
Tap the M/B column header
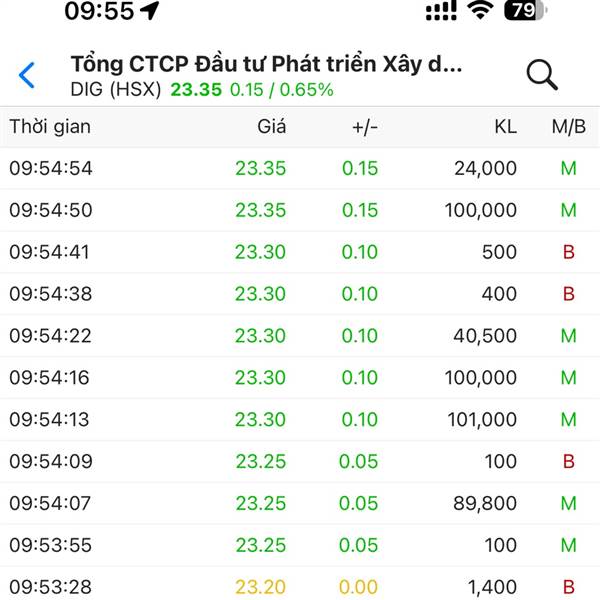point(568,127)
